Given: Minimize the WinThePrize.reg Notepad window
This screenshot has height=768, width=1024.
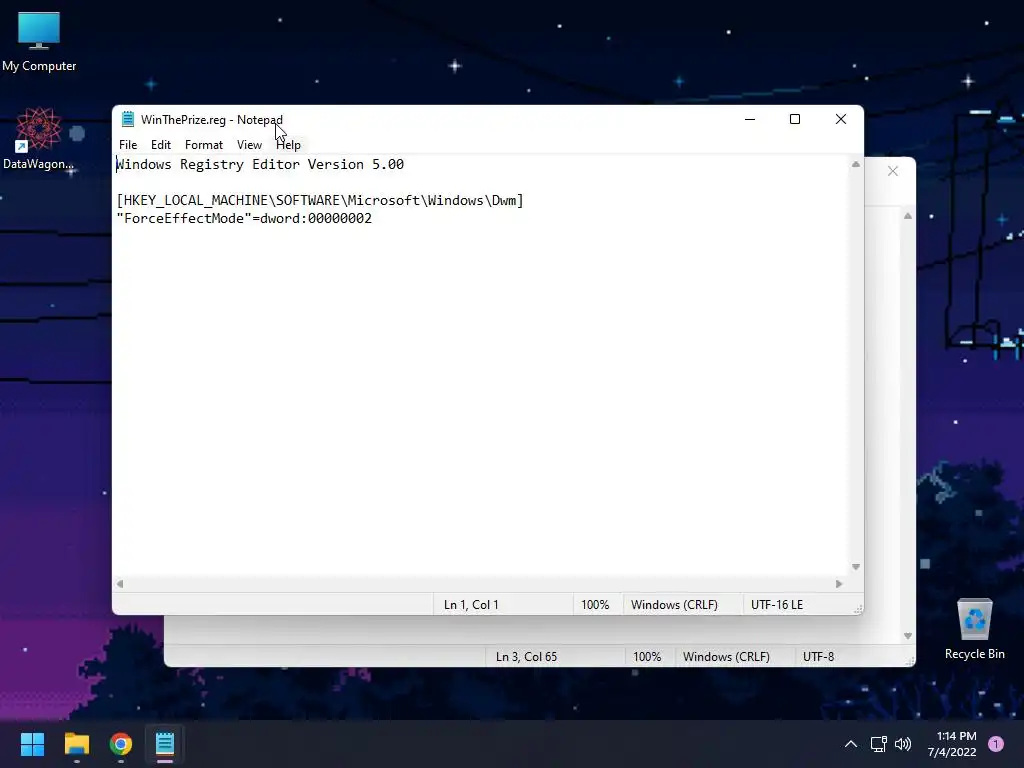Looking at the screenshot, I should point(750,120).
